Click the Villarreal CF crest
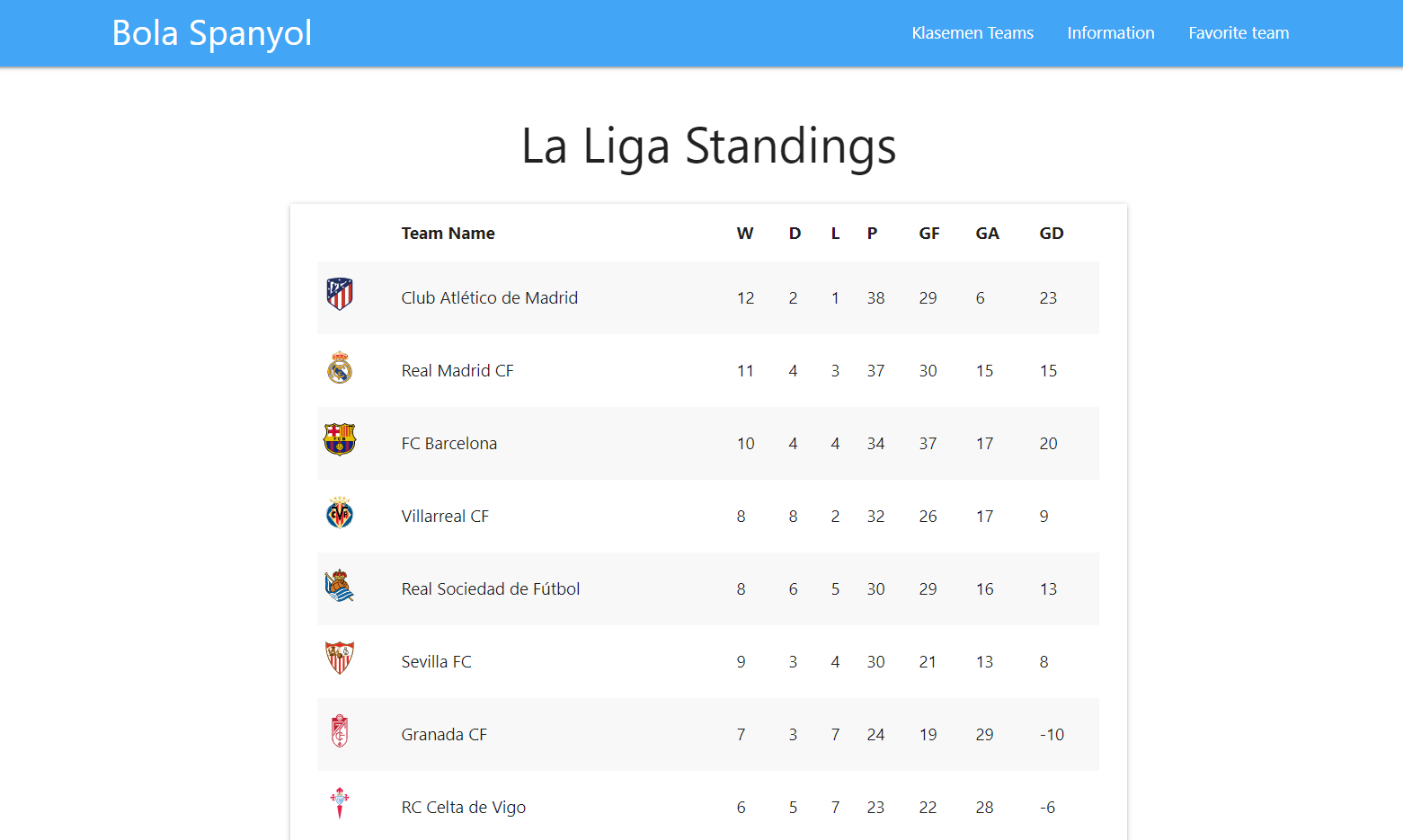This screenshot has width=1403, height=840. coord(340,513)
